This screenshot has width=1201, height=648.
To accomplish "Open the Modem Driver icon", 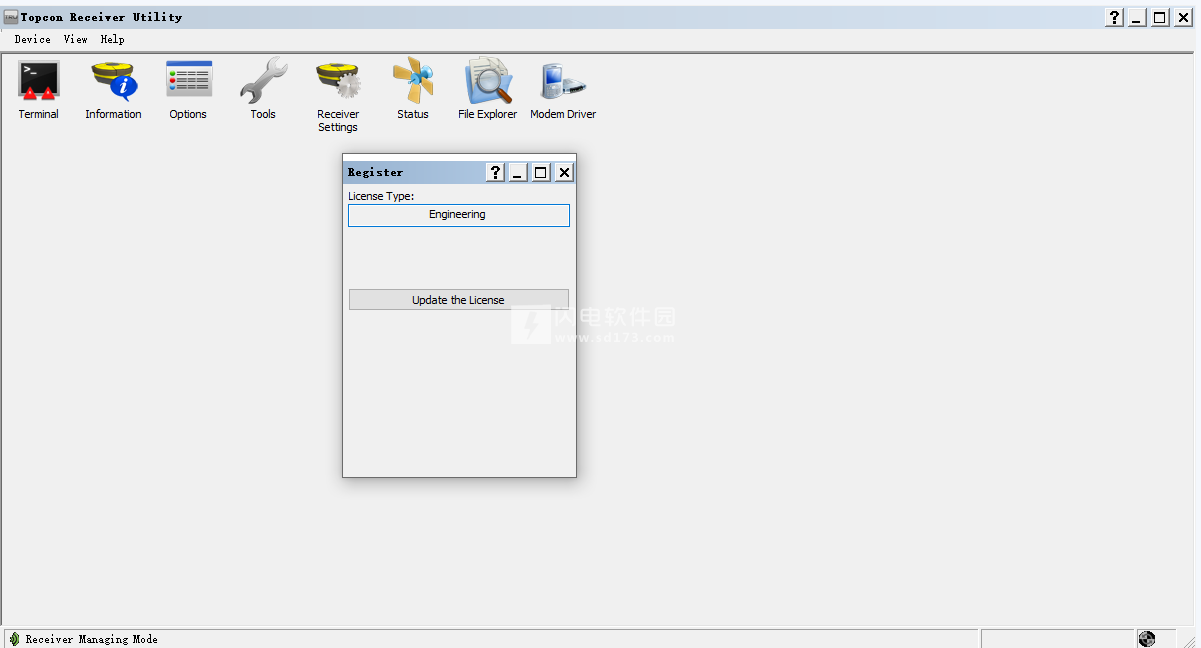I will 563,89.
